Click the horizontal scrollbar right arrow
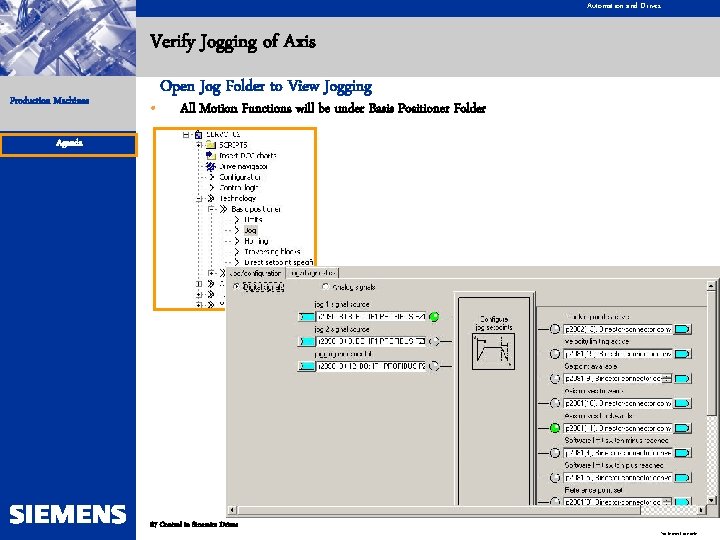The width and height of the screenshot is (720, 540). click(x=701, y=510)
